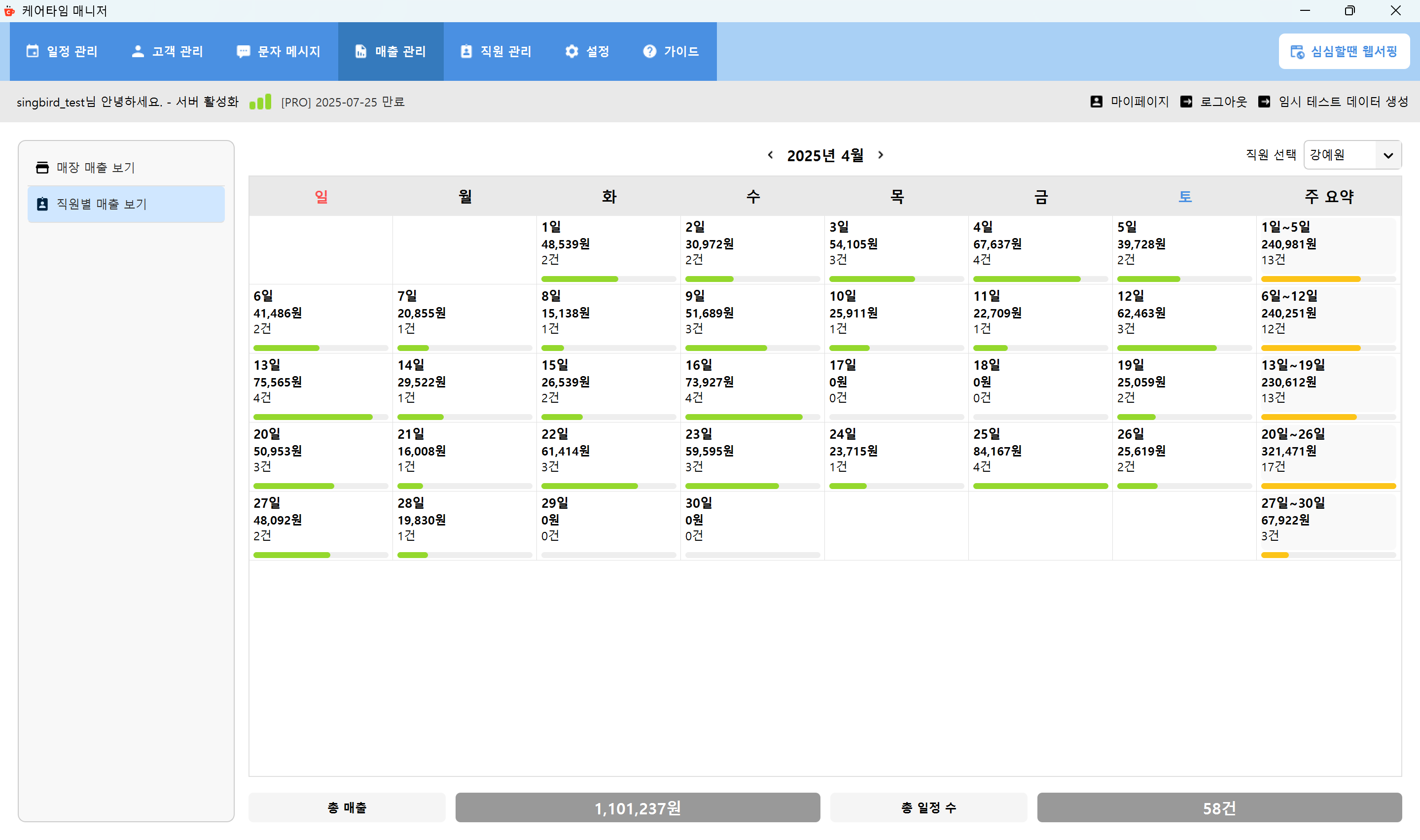Click the person icon for 고객 관리
Image resolution: width=1420 pixels, height=840 pixels.
pyautogui.click(x=138, y=51)
